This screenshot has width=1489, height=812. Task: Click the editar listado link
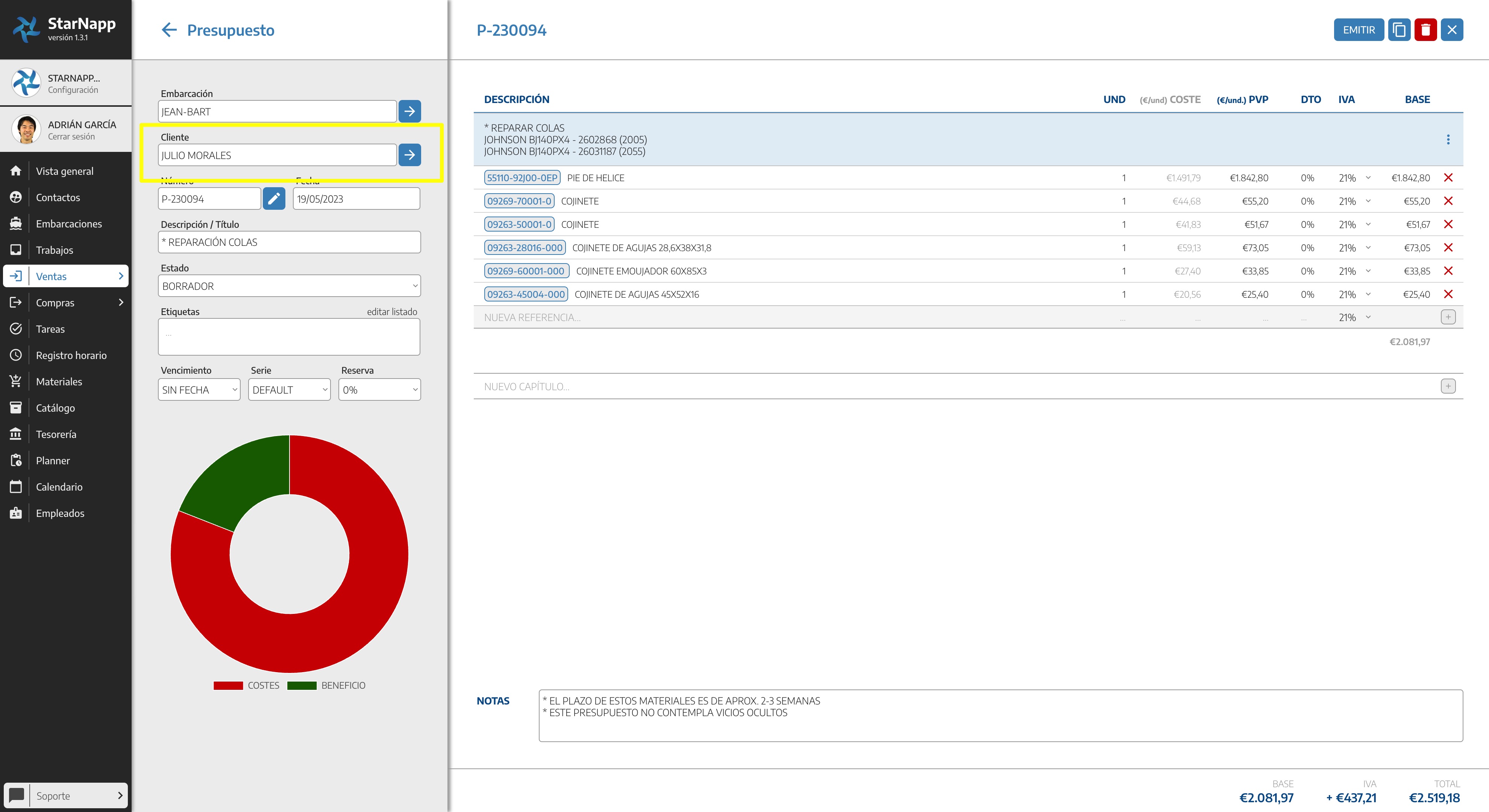click(392, 312)
